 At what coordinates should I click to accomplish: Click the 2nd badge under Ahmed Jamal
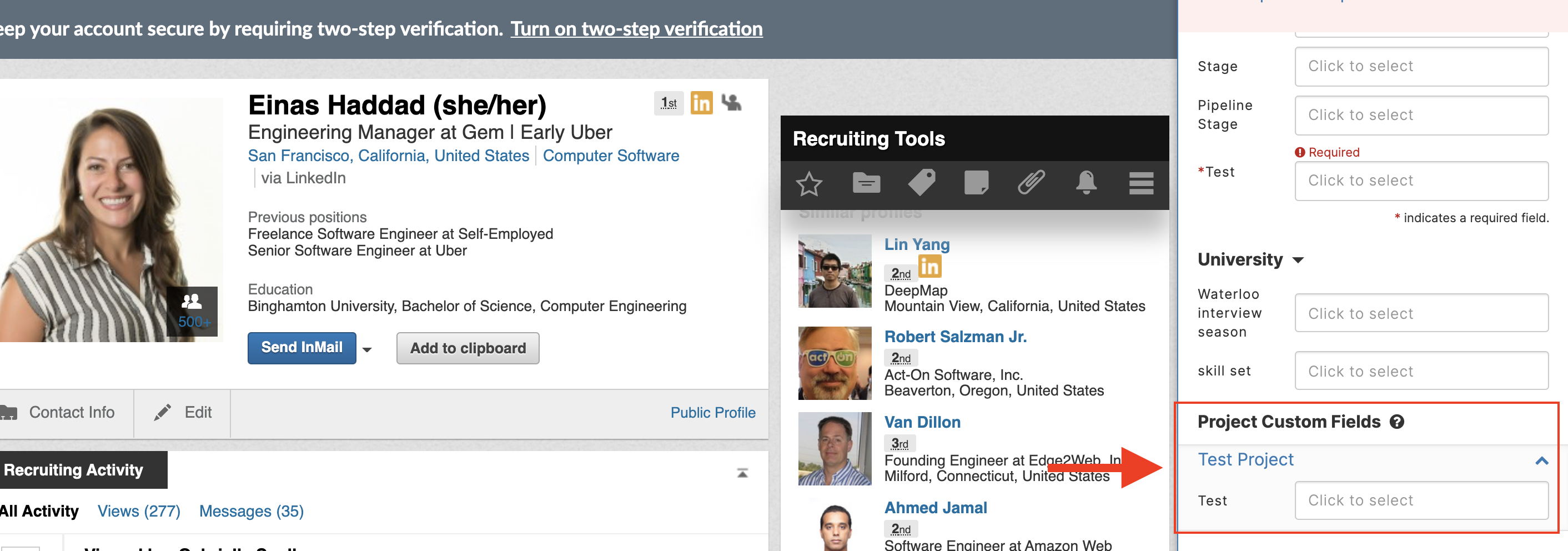pyautogui.click(x=901, y=529)
